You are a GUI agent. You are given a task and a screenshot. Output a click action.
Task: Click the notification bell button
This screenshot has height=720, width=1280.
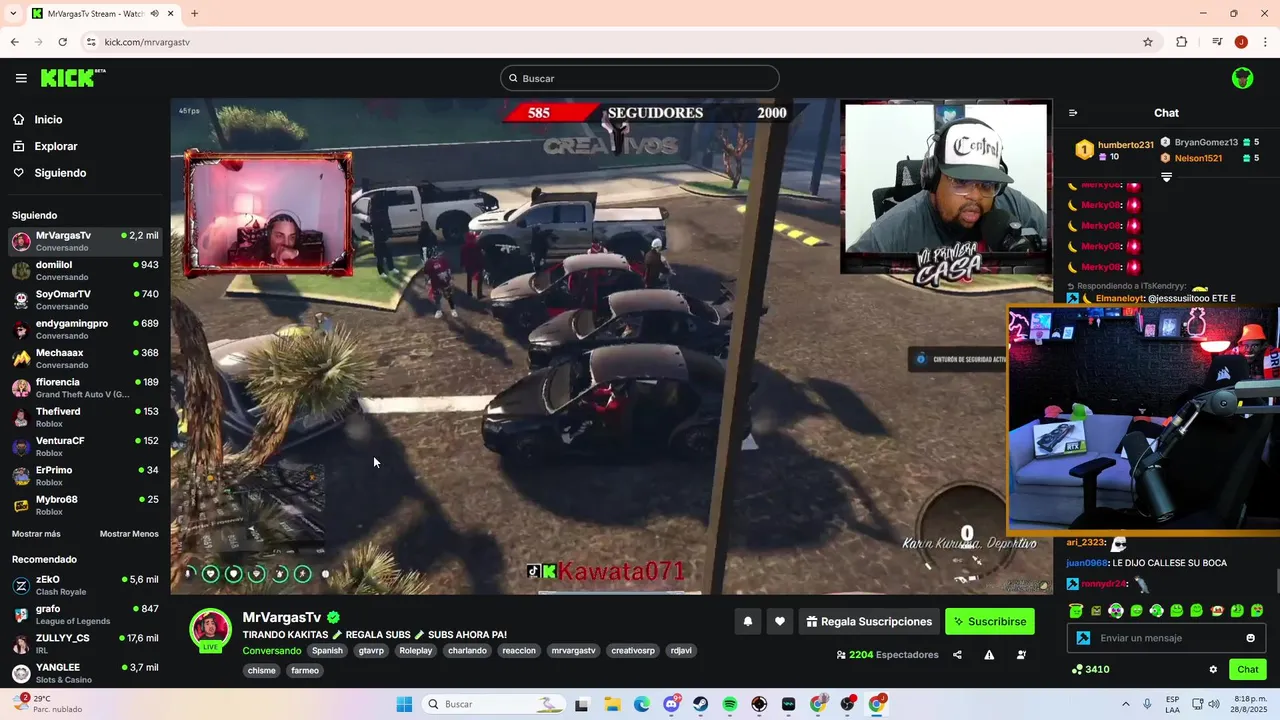(747, 621)
